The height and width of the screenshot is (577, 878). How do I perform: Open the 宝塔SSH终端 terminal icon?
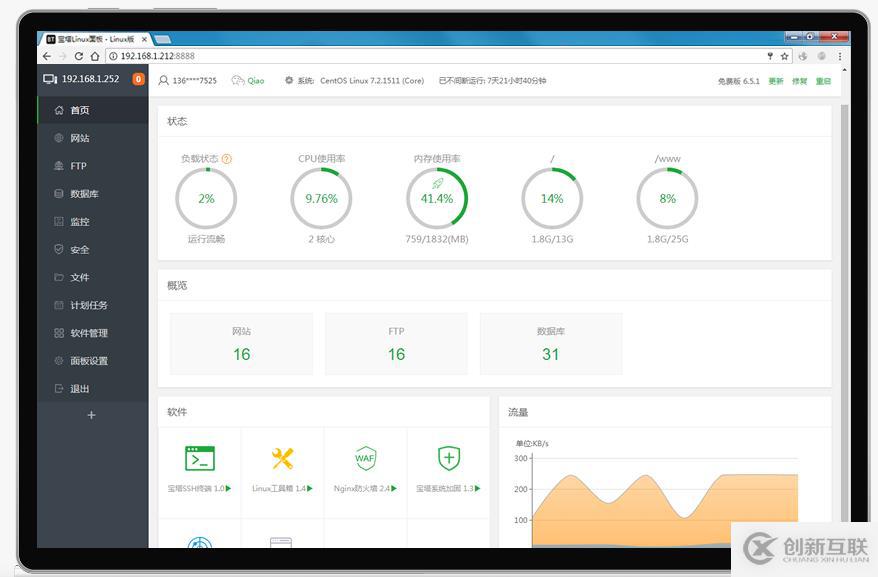pos(200,458)
